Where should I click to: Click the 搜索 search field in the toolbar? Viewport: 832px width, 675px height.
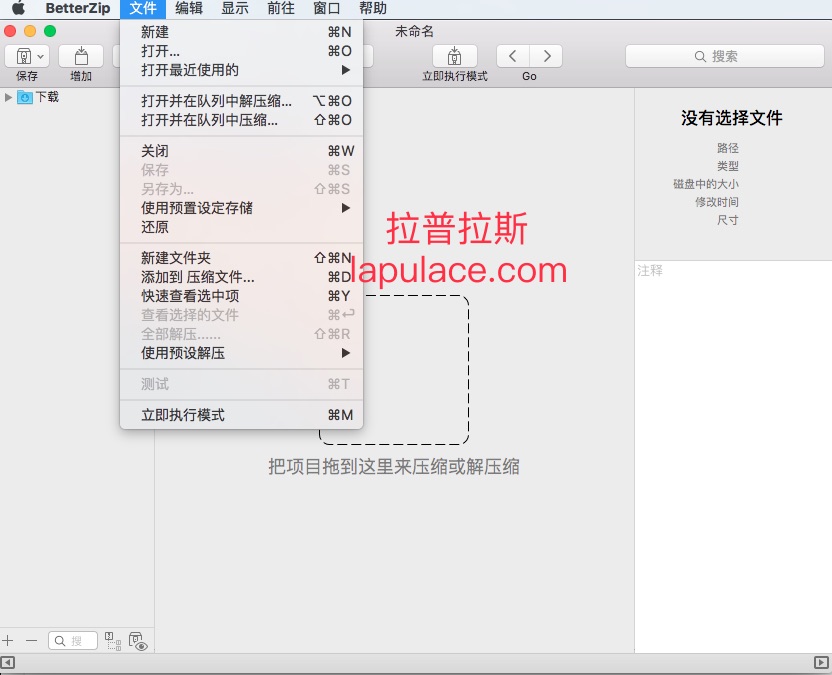coord(725,56)
